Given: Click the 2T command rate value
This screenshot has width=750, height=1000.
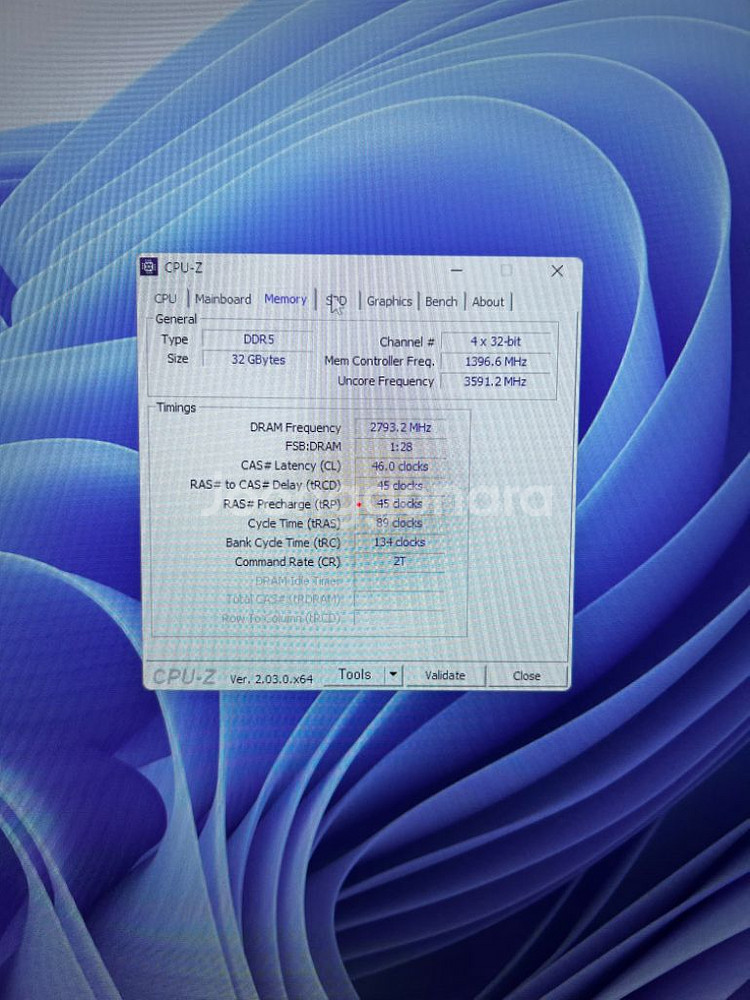Looking at the screenshot, I should 401,561.
